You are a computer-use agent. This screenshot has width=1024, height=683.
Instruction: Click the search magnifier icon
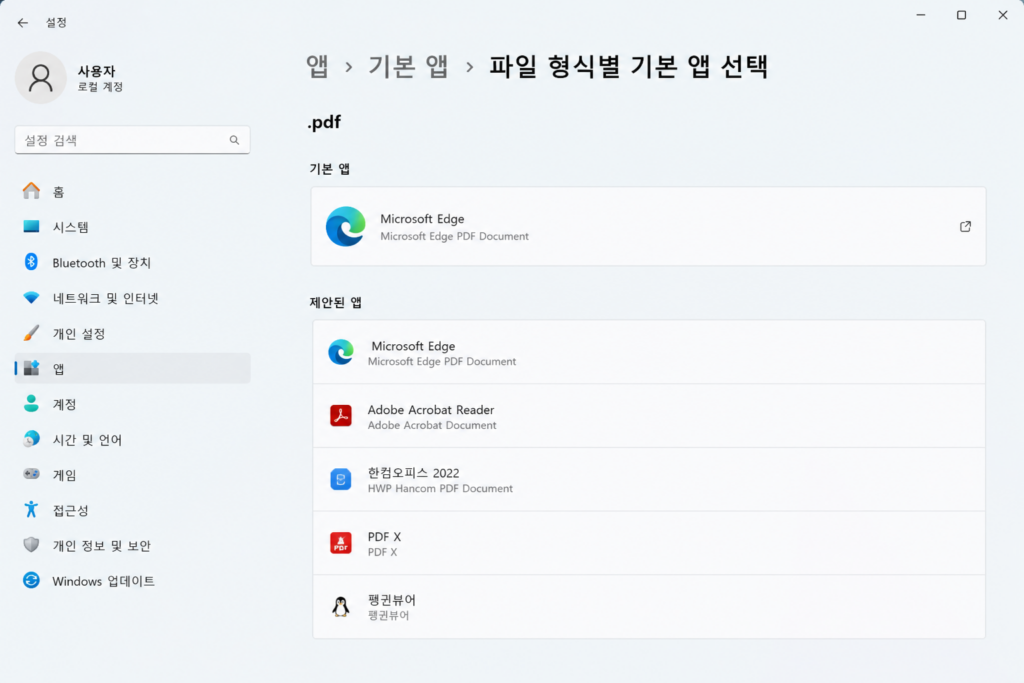tap(234, 140)
